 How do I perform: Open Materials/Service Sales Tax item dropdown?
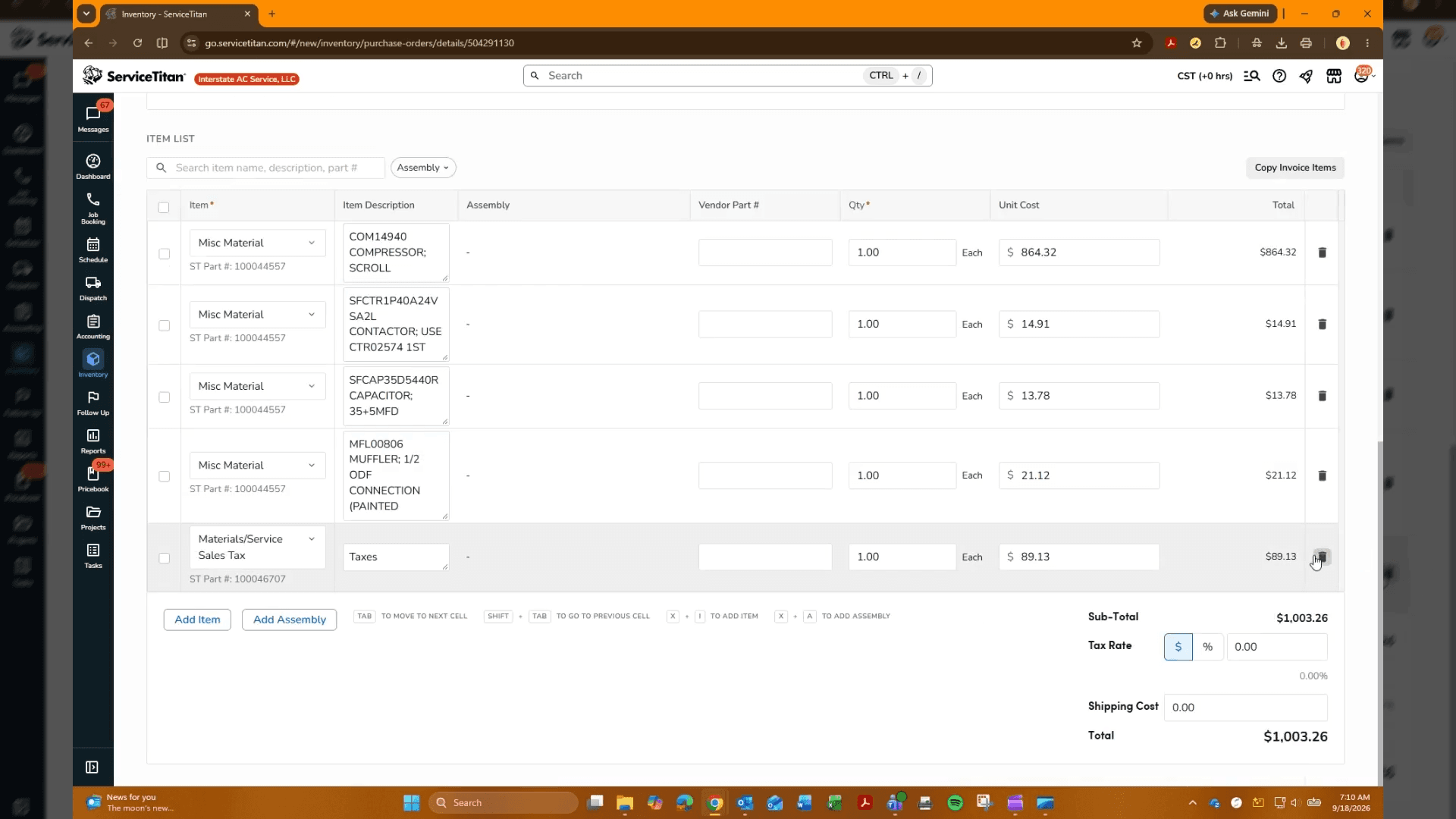257,547
